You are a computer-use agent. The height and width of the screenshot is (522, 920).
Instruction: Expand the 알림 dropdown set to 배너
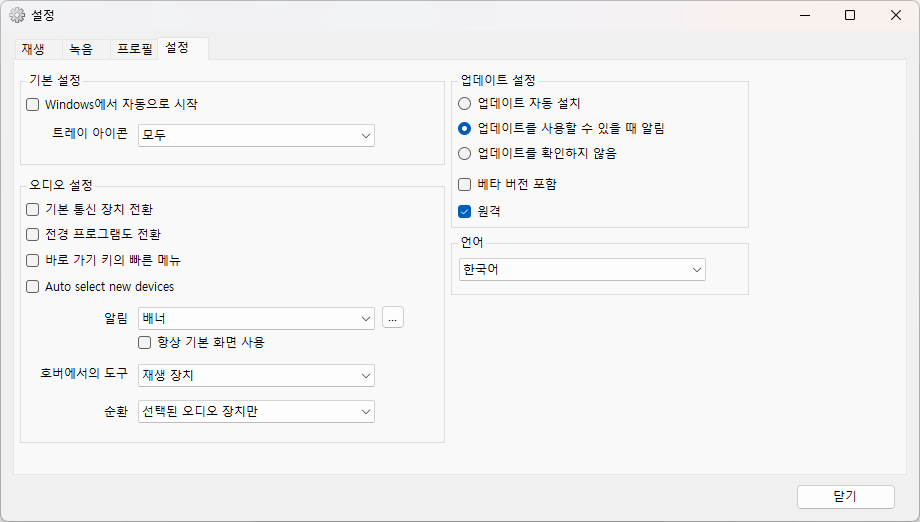coord(256,318)
